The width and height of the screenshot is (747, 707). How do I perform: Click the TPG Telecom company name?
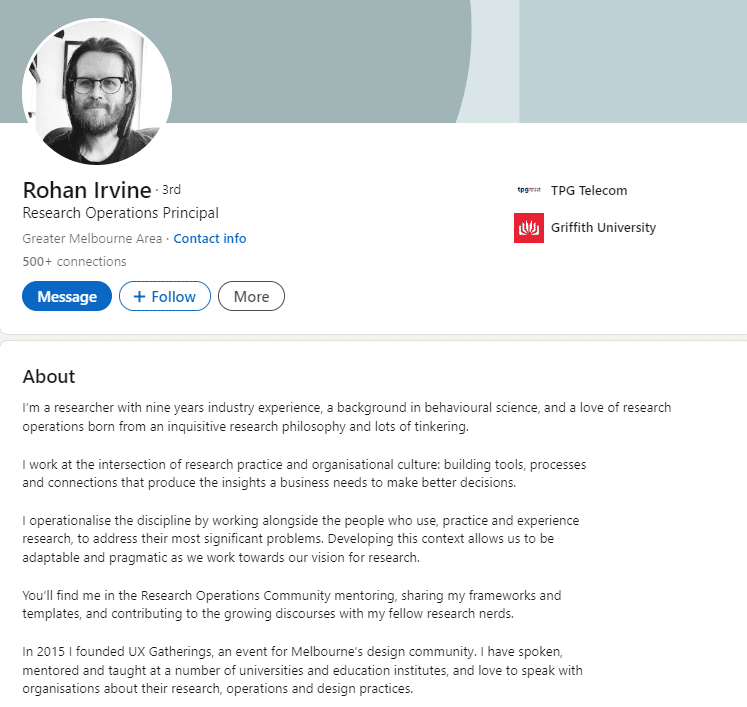pyautogui.click(x=589, y=191)
